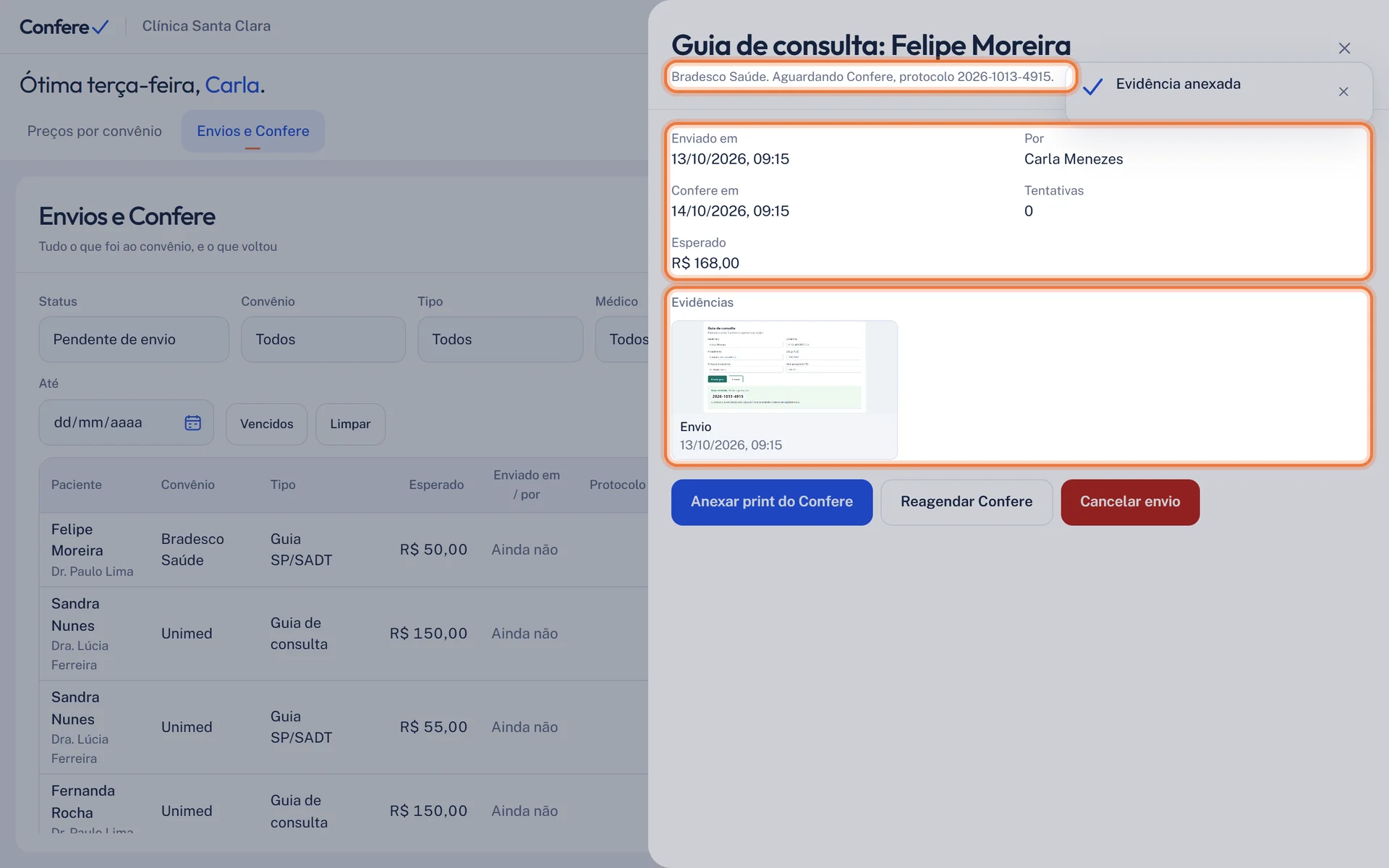
Task: Click the Cancelar envio button
Action: point(1130,502)
